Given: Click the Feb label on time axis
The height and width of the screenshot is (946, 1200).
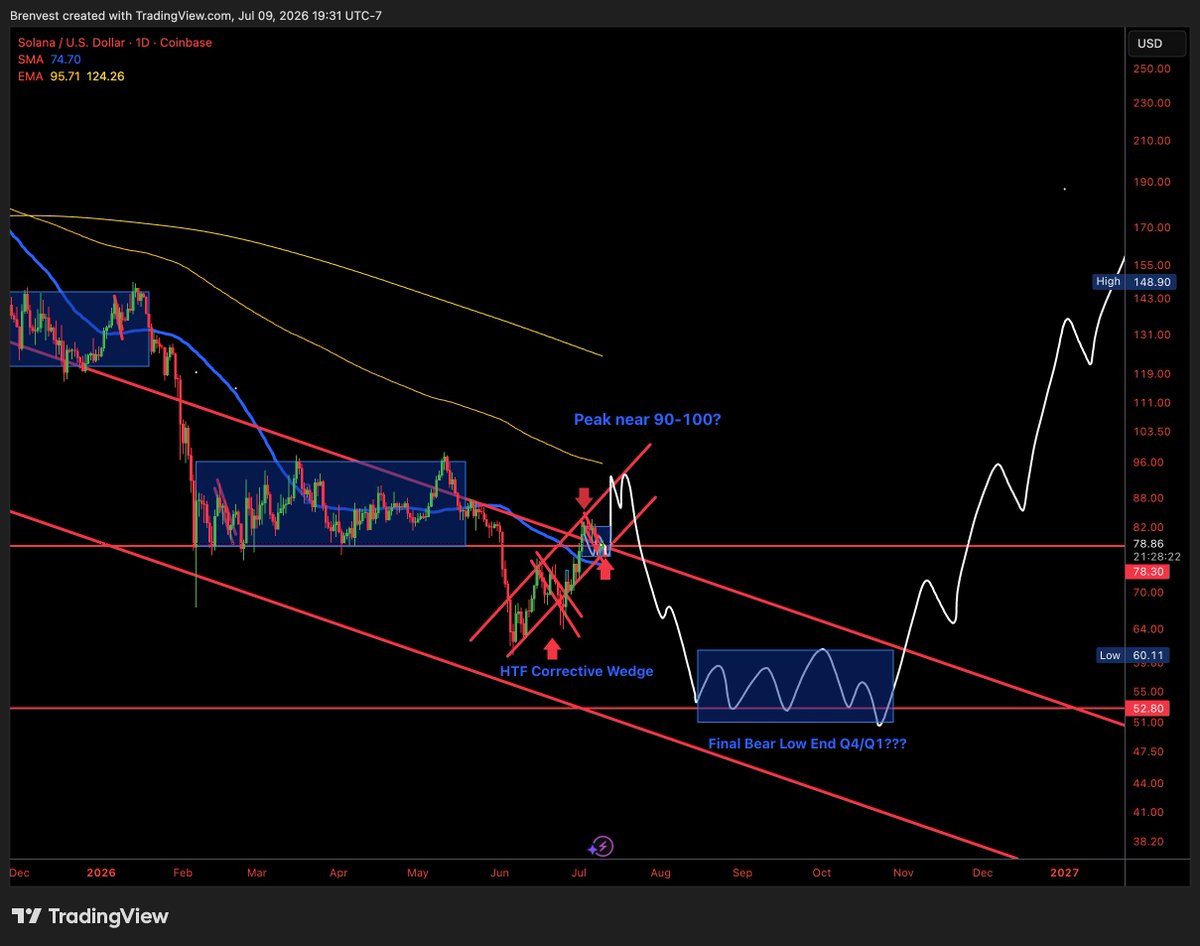Looking at the screenshot, I should tap(183, 873).
